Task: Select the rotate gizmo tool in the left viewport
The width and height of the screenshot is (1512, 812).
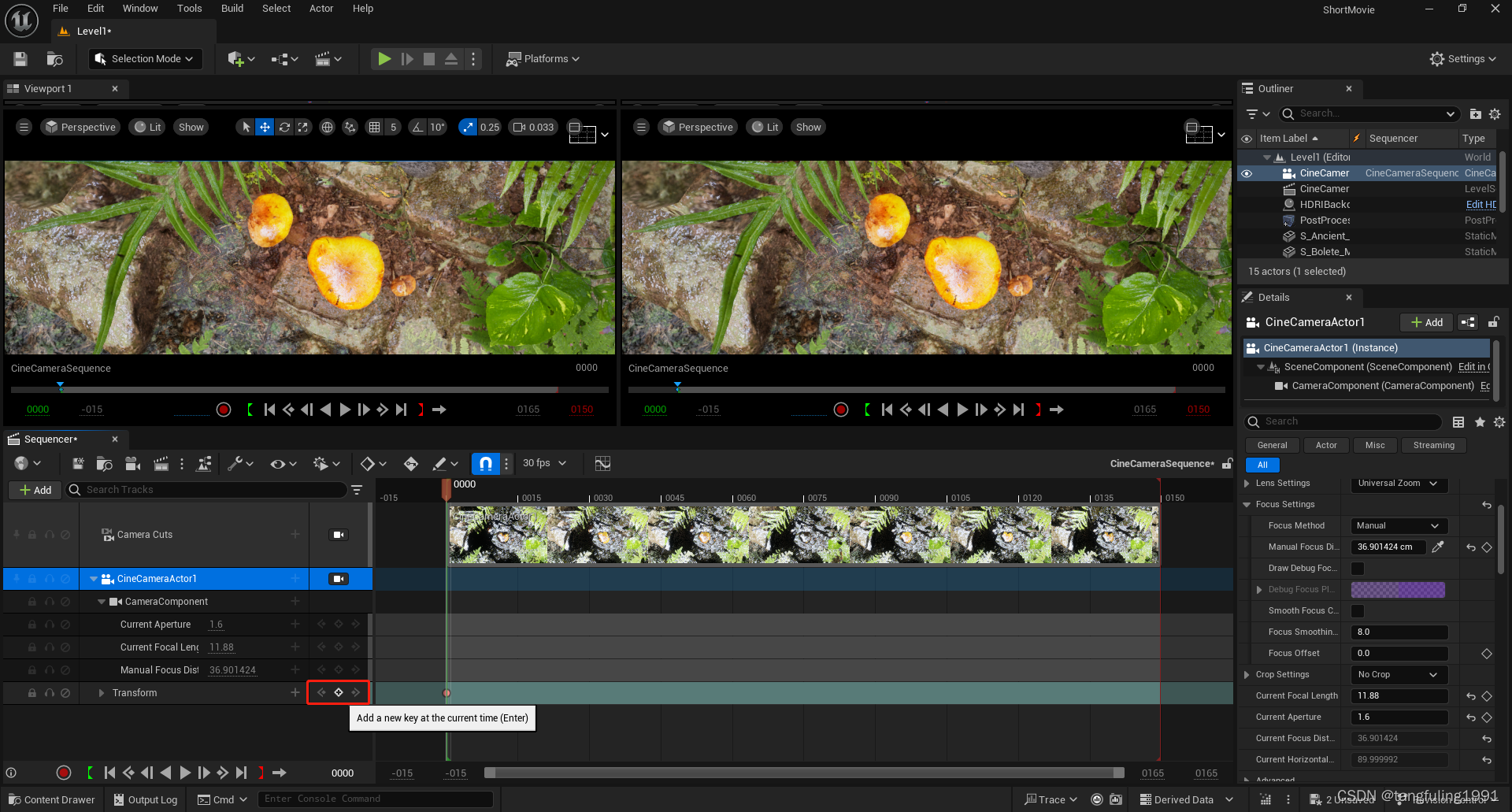Action: tap(284, 127)
